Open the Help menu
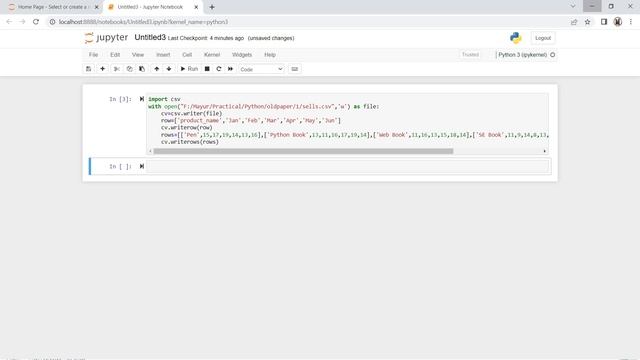Viewport: 640px width, 360px height. (270, 55)
